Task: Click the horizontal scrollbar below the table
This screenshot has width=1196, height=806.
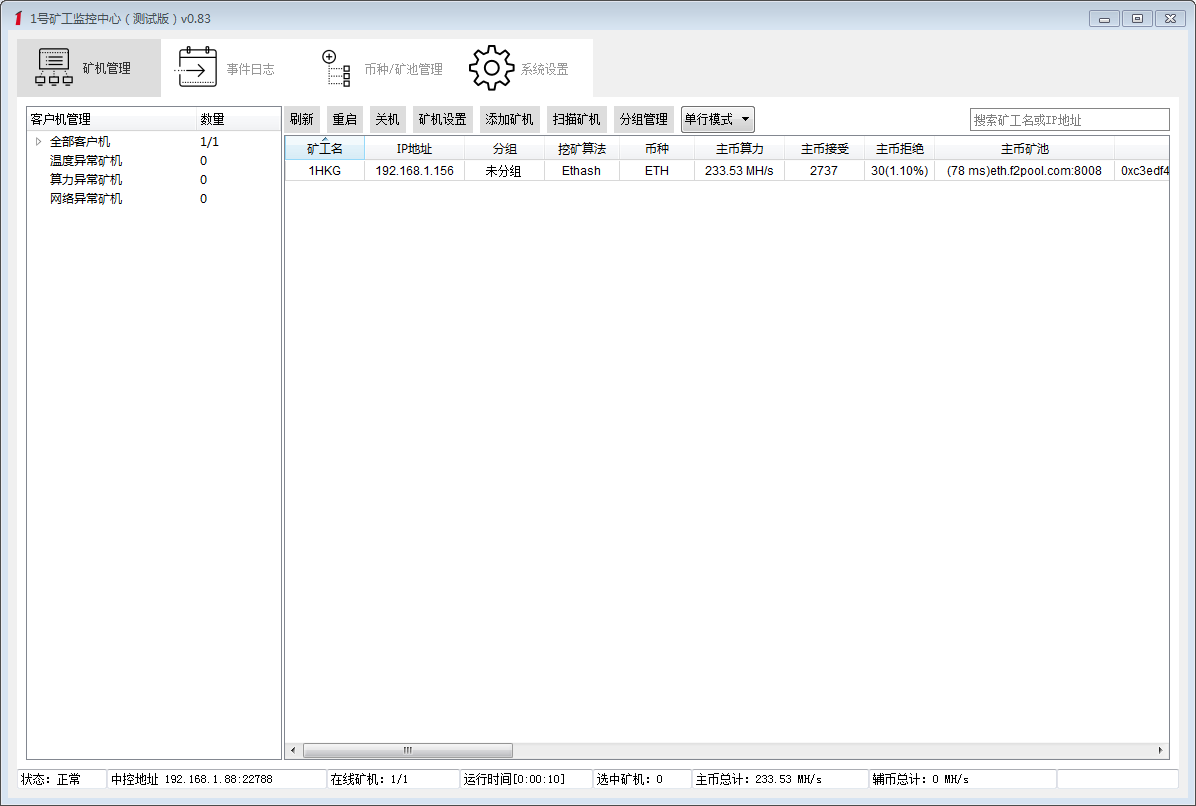Action: 408,750
